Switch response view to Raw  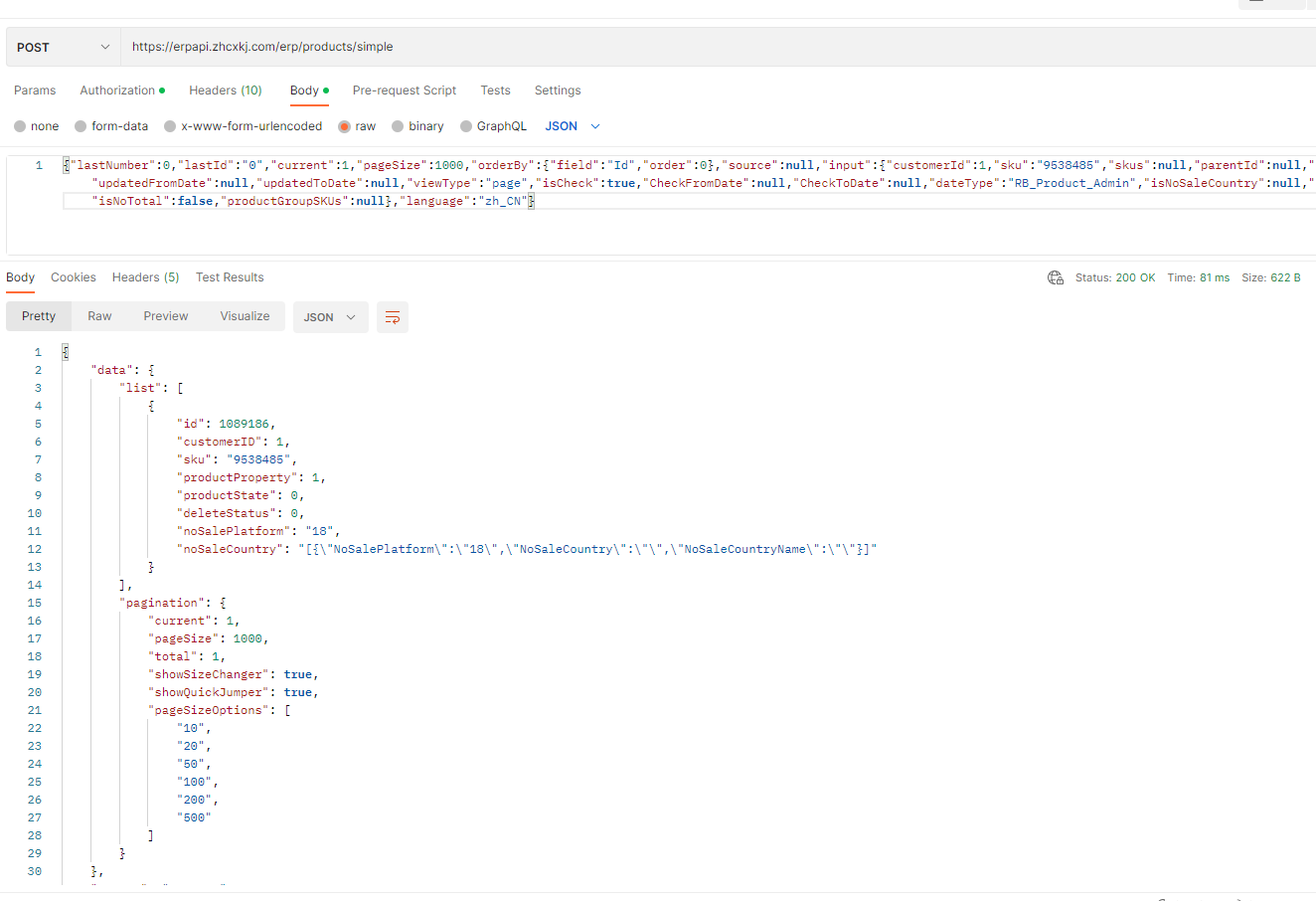(x=99, y=316)
